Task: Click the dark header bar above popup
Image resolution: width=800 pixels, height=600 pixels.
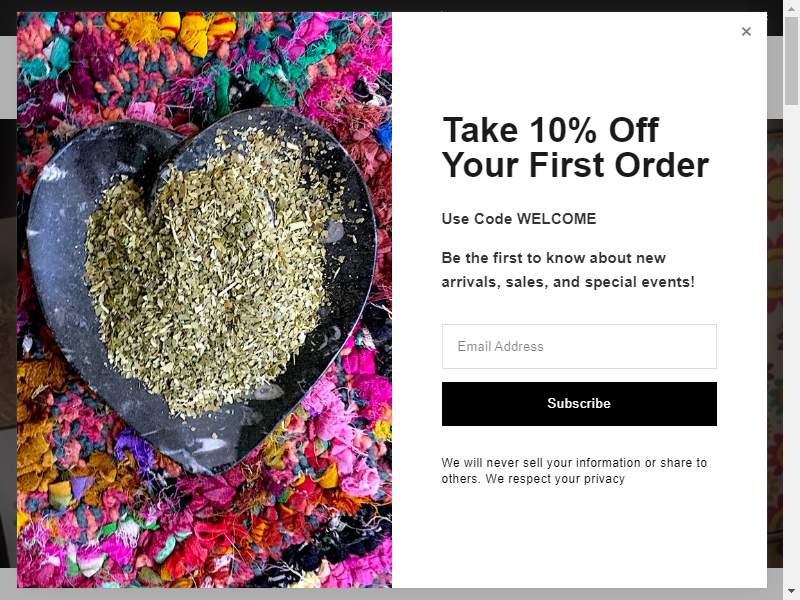Action: coord(391,6)
